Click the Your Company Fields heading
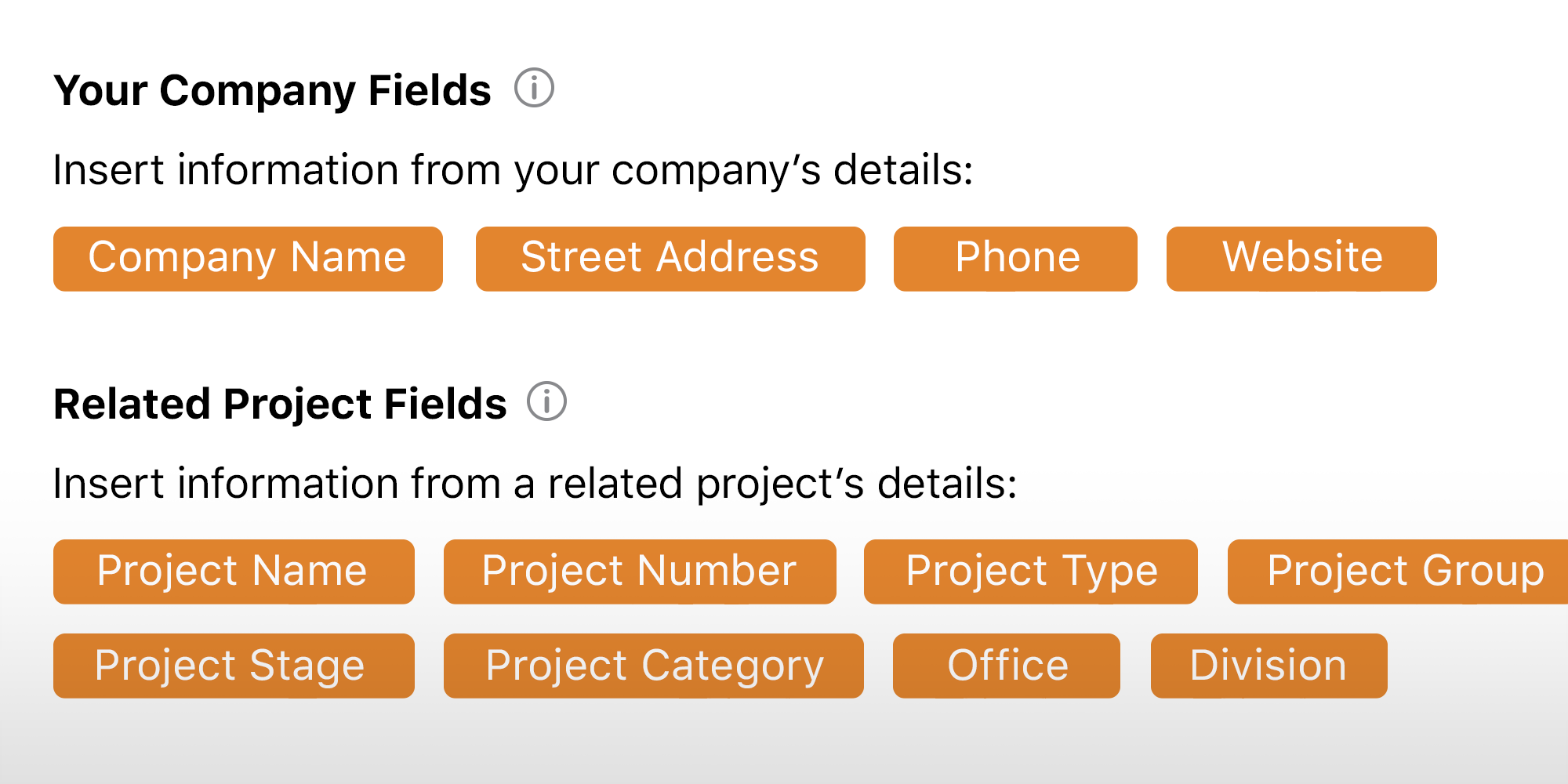Viewport: 1568px width, 784px height. (272, 90)
